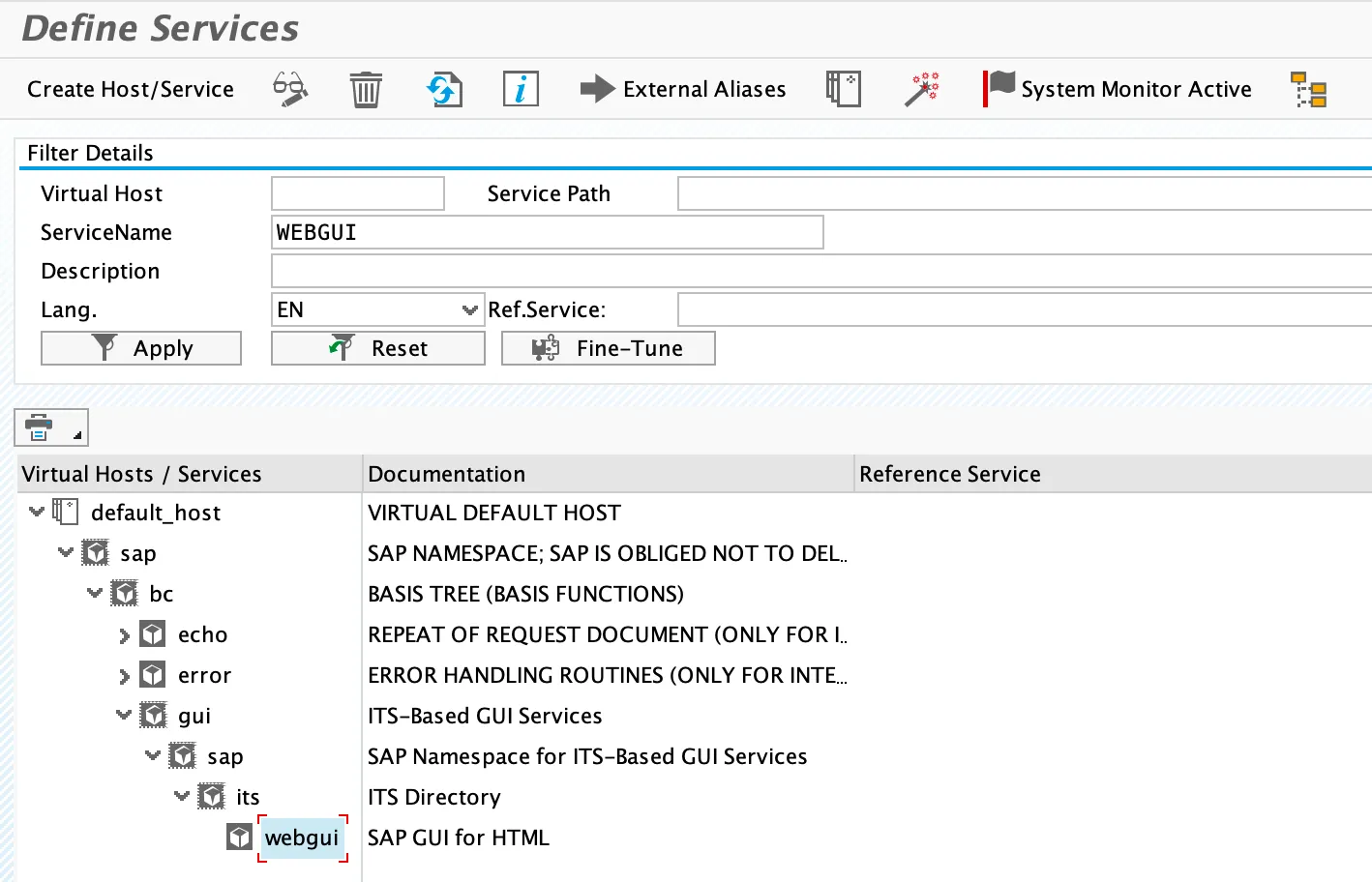
Task: Click the refresh document icon
Action: click(444, 89)
